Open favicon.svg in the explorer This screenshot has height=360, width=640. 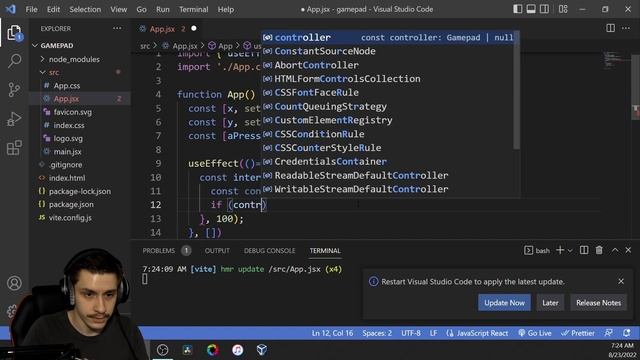click(72, 112)
